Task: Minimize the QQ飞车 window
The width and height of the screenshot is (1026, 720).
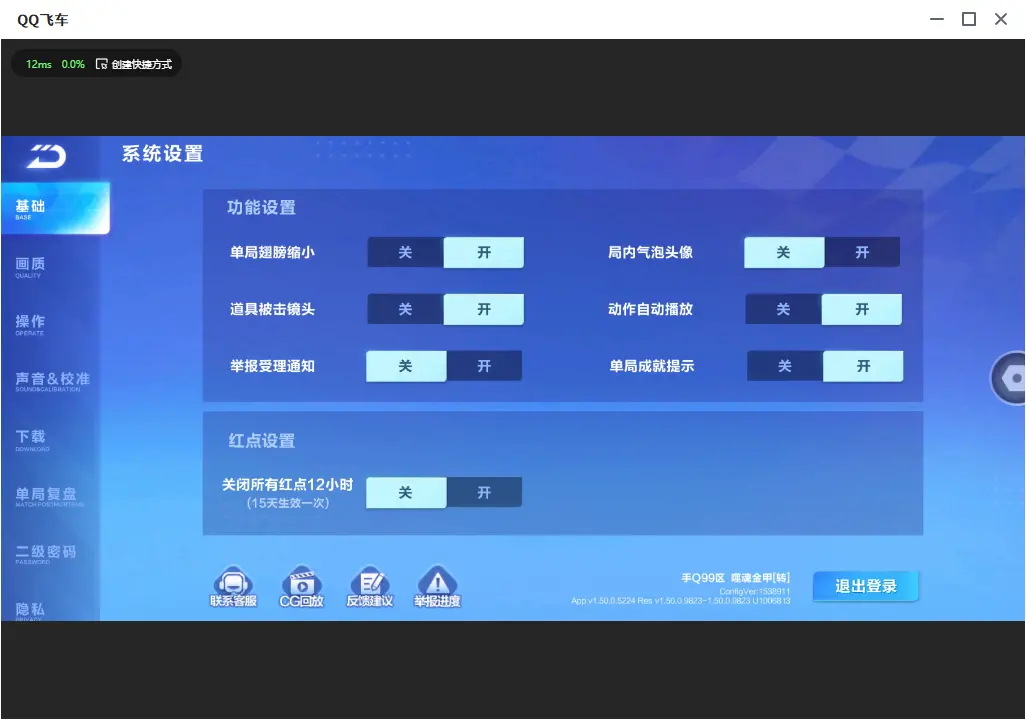Action: 937,20
